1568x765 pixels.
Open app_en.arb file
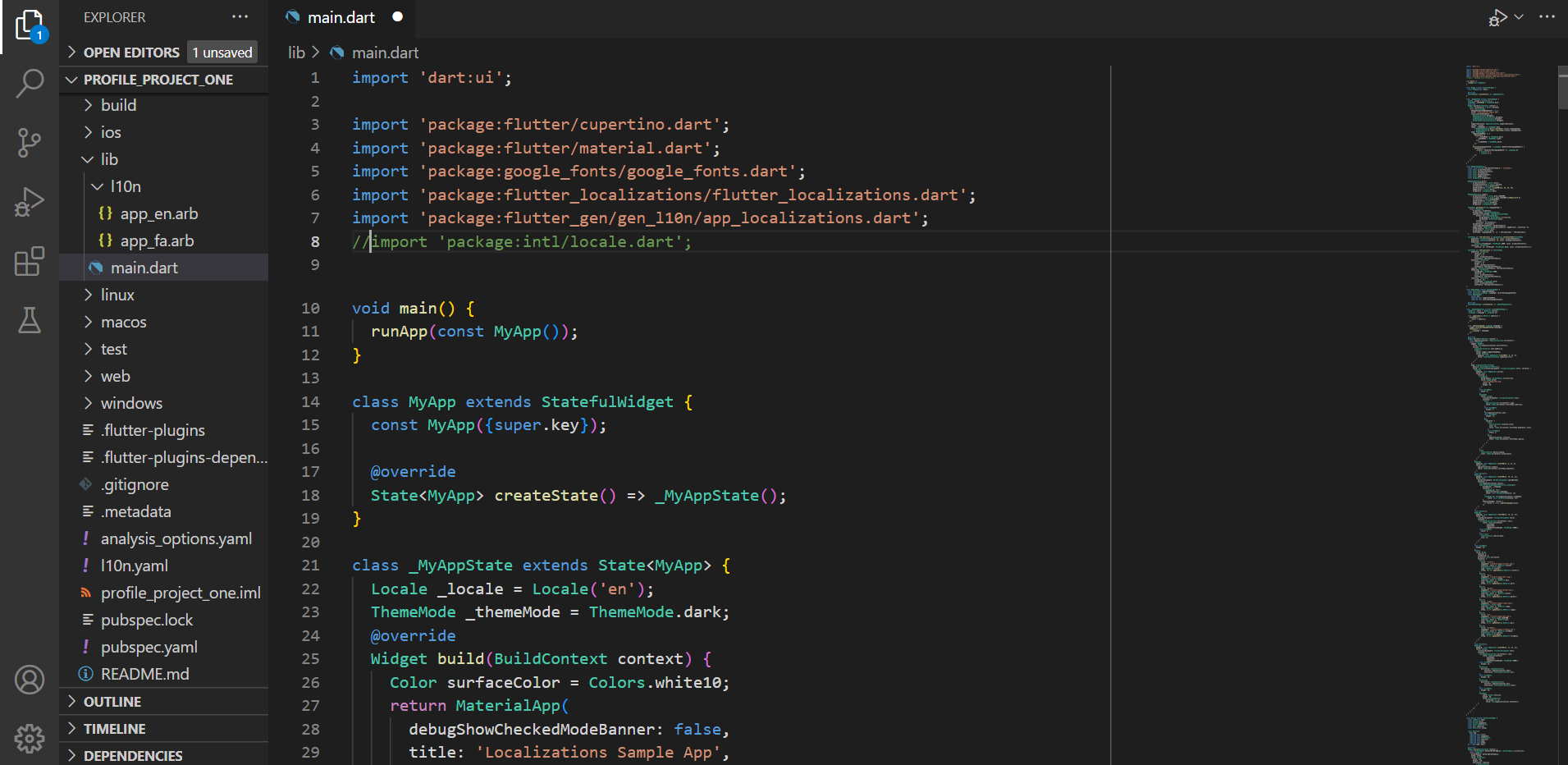pos(163,213)
